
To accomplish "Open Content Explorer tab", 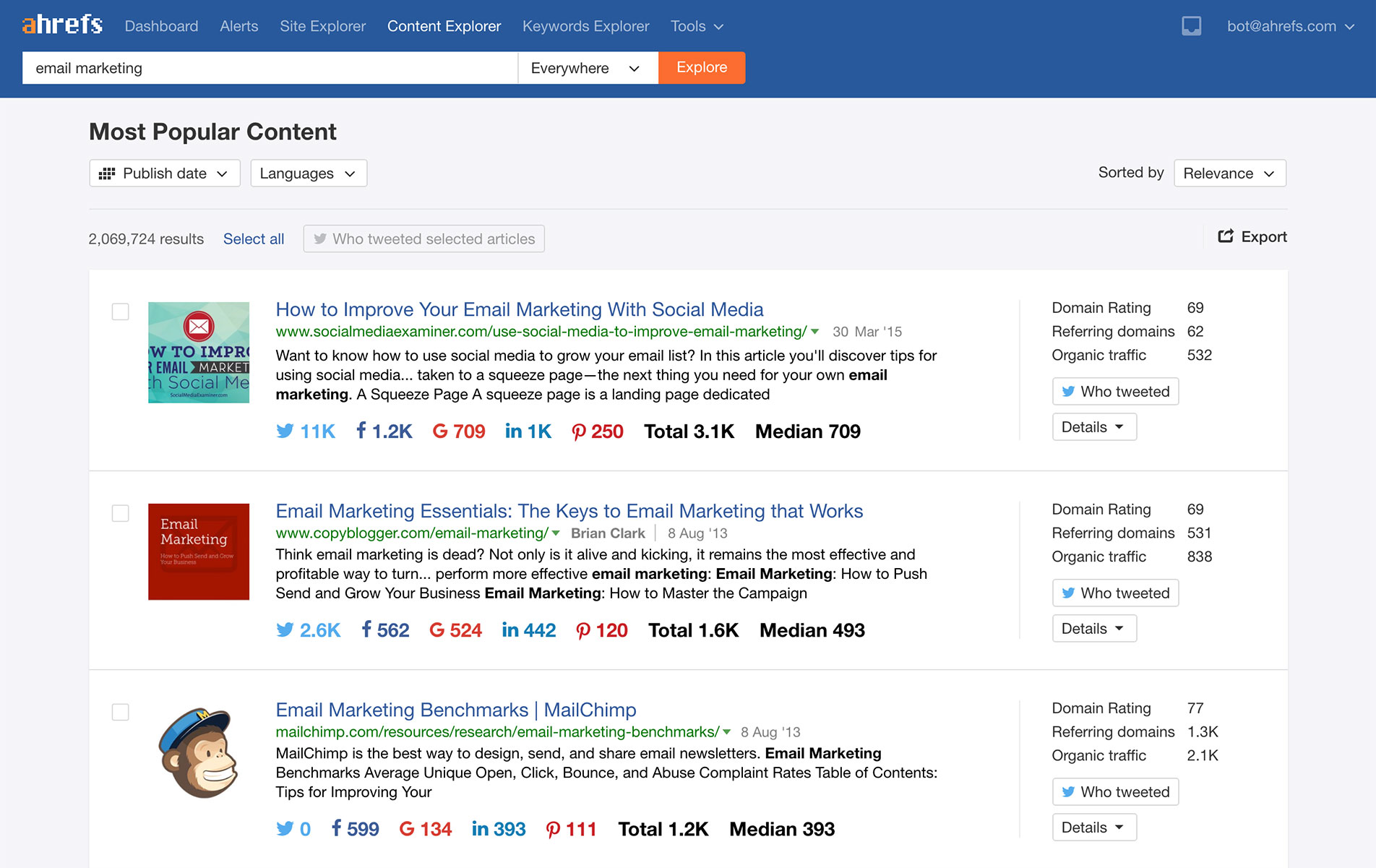I will [x=444, y=26].
